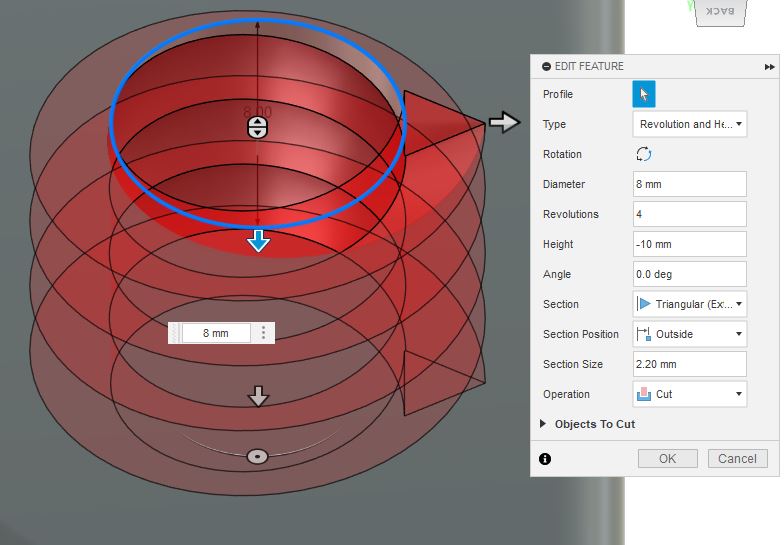The image size is (784, 545).
Task: Click the up-down revolutions manipulator handle
Action: click(258, 128)
